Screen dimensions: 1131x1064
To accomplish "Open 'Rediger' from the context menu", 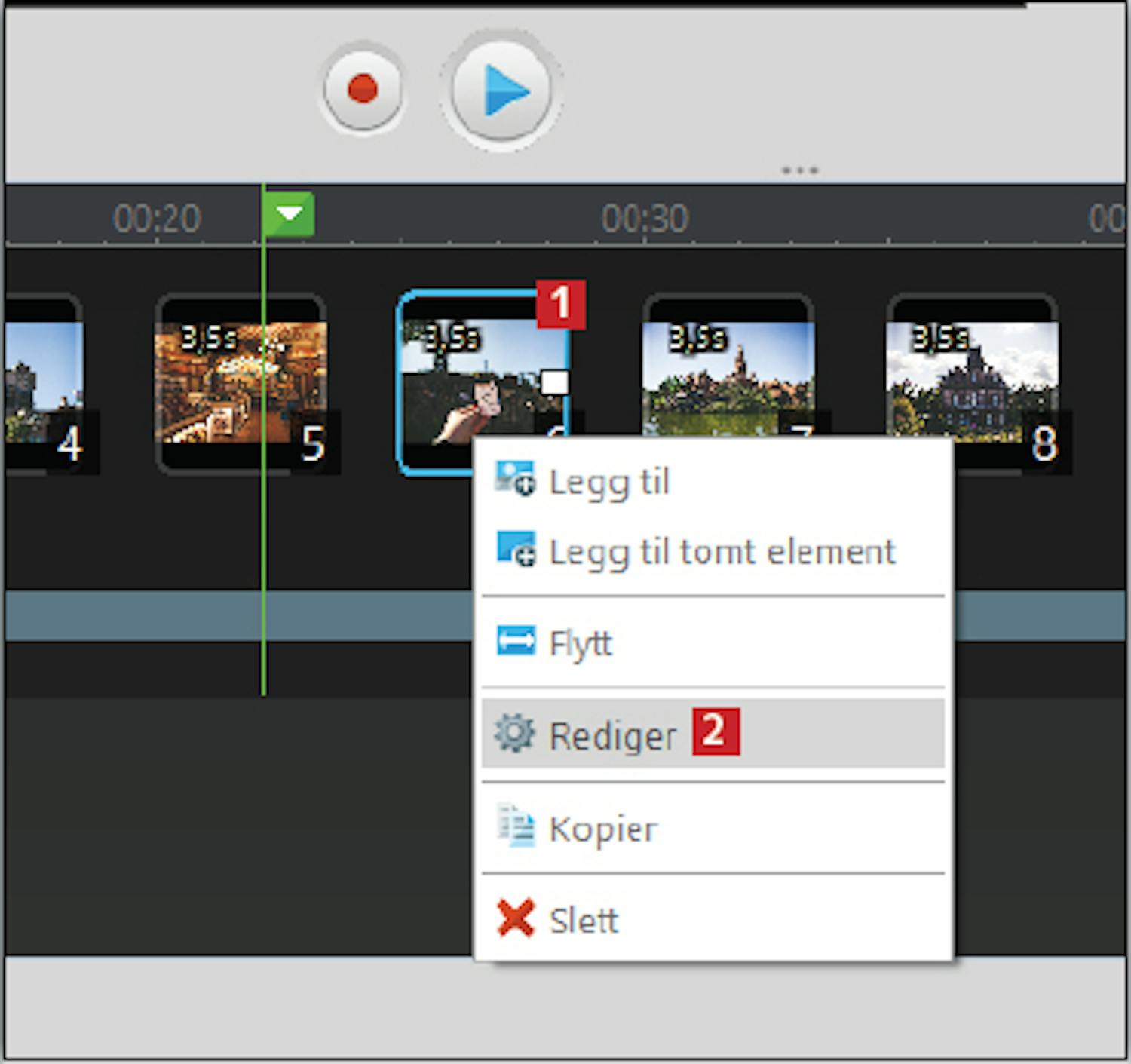I will (613, 735).
